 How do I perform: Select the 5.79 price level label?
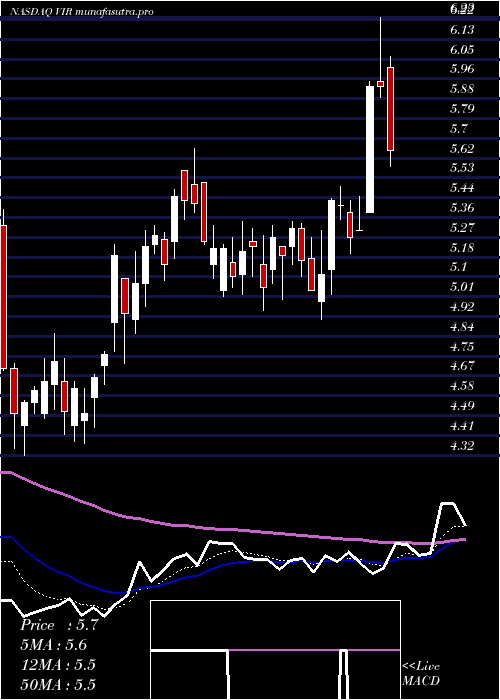pos(462,108)
